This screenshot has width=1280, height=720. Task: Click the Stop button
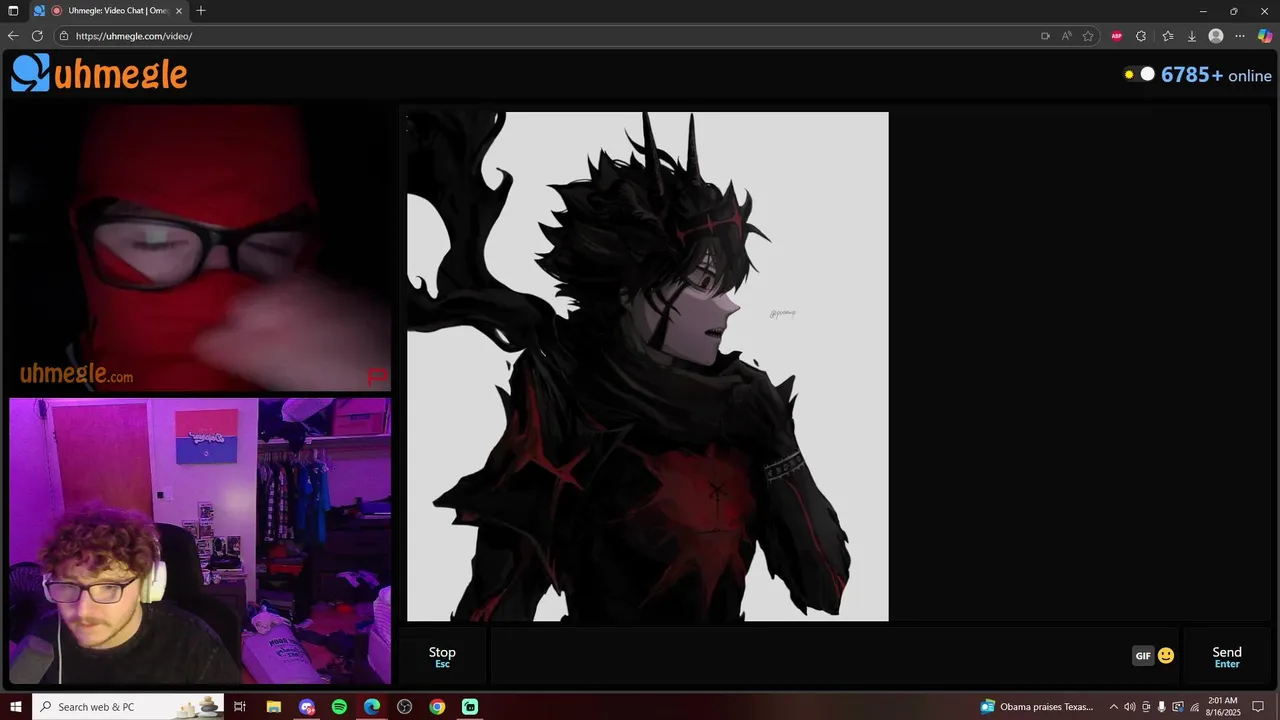(x=442, y=656)
